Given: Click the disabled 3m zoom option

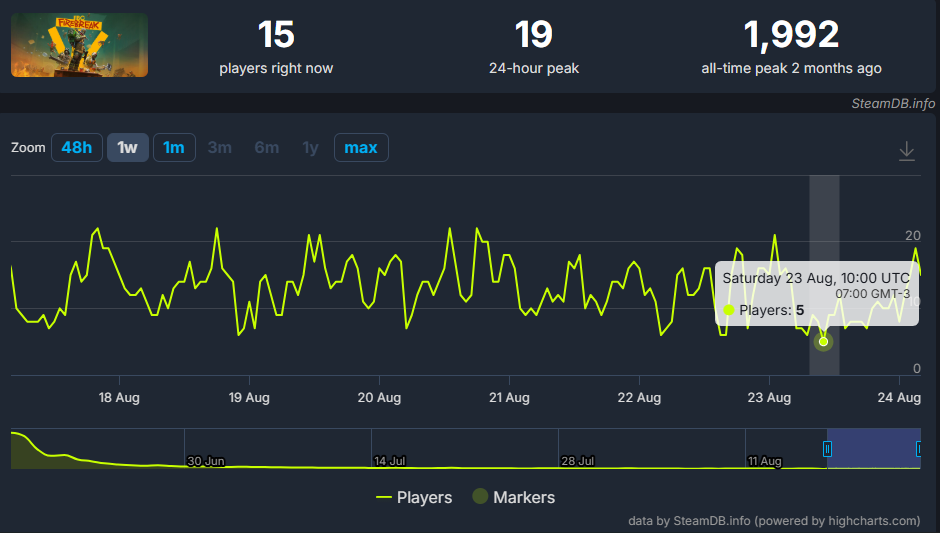Looking at the screenshot, I should pos(219,147).
